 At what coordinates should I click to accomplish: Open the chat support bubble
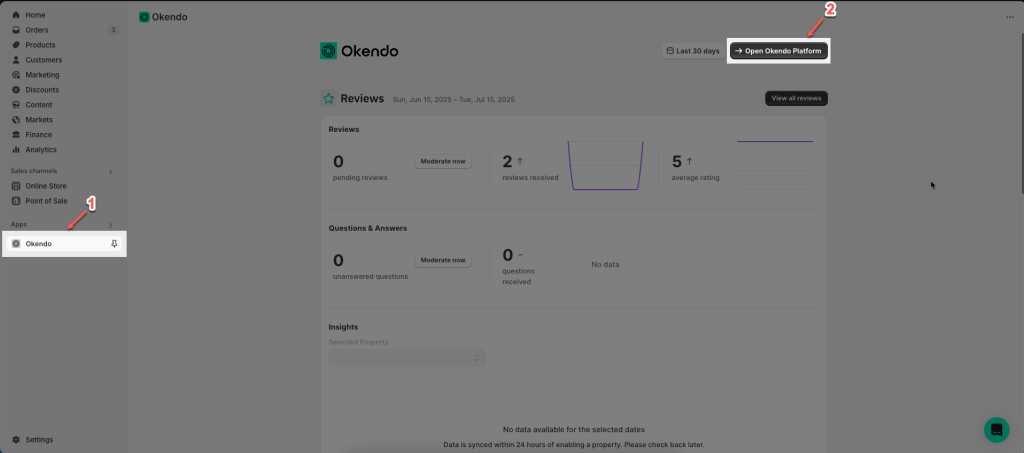pos(997,430)
